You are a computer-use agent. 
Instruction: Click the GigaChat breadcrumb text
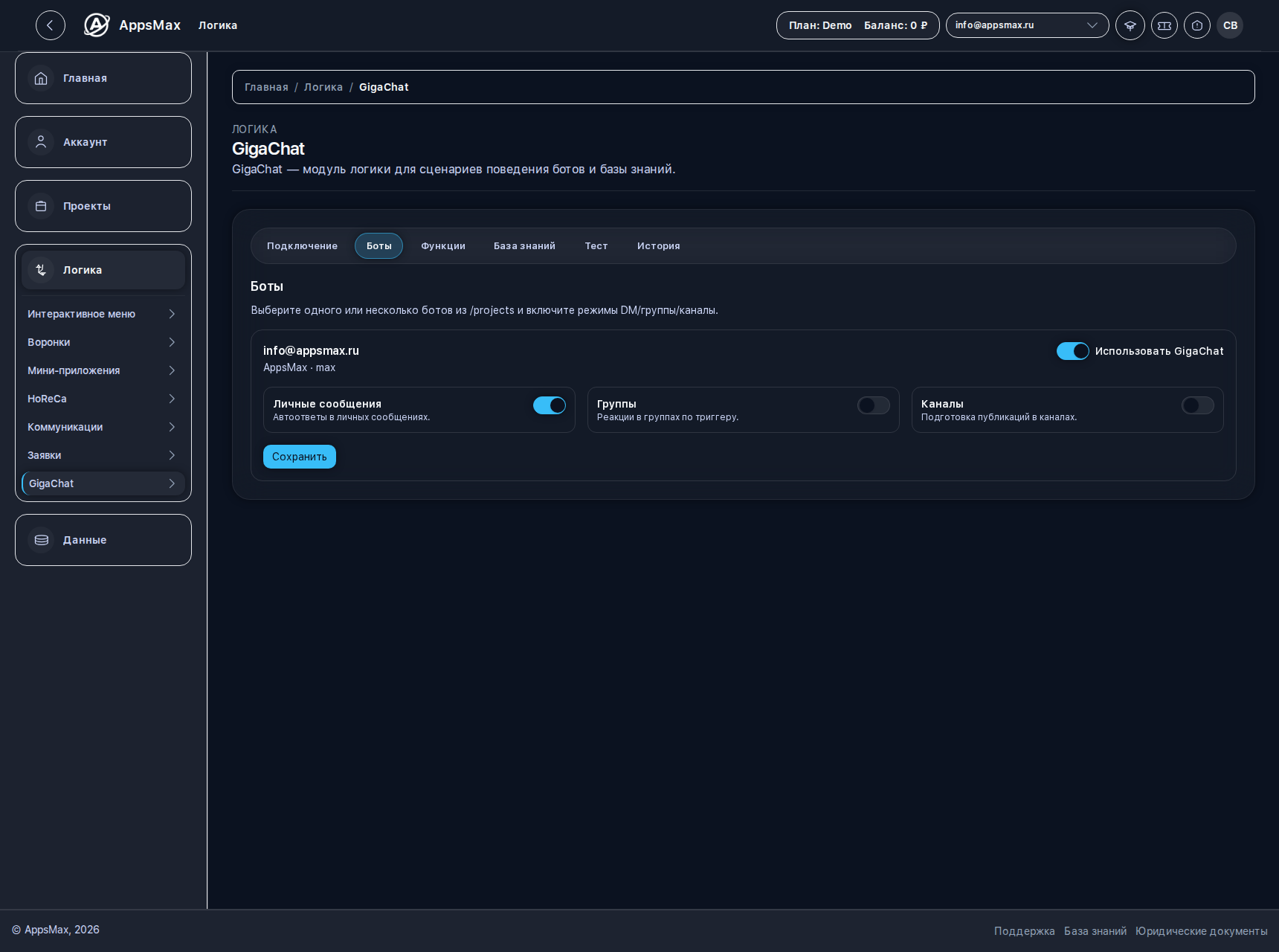[x=384, y=87]
